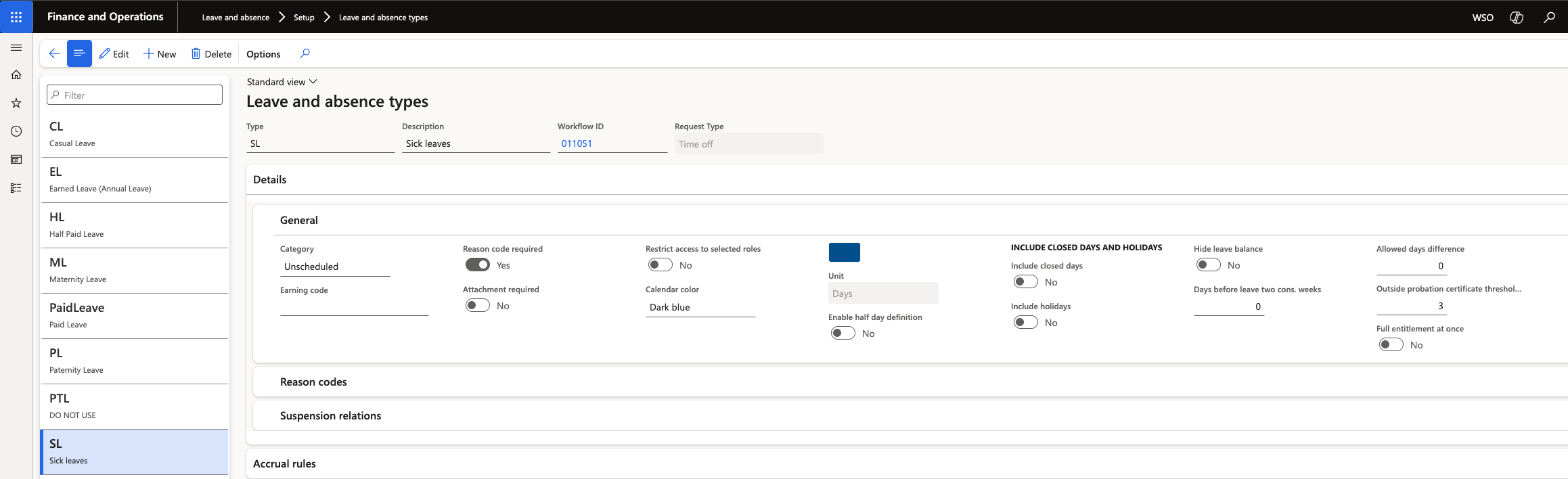Open the top-right global search icon
This screenshot has height=479, width=1568.
1549,17
